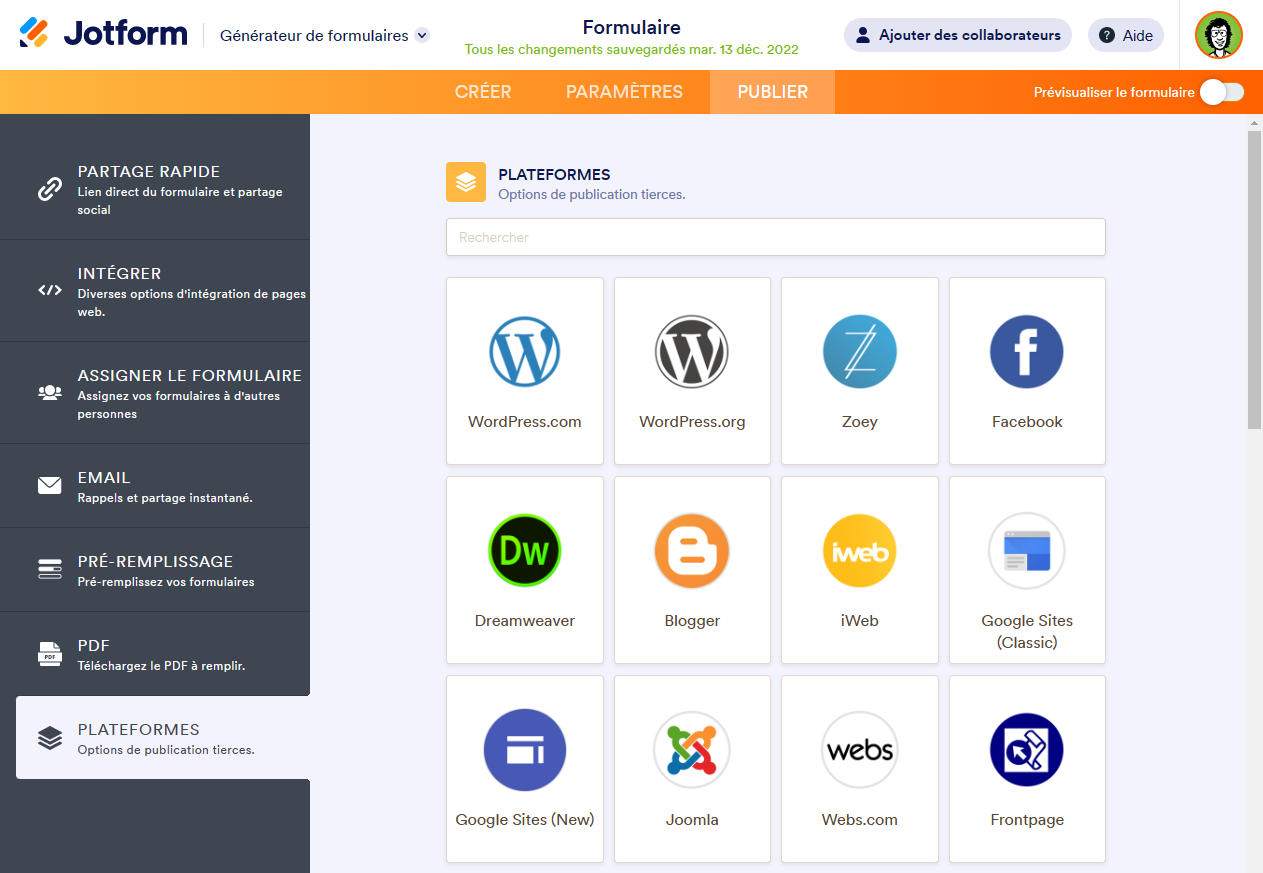Click the Rechercher search field

775,237
